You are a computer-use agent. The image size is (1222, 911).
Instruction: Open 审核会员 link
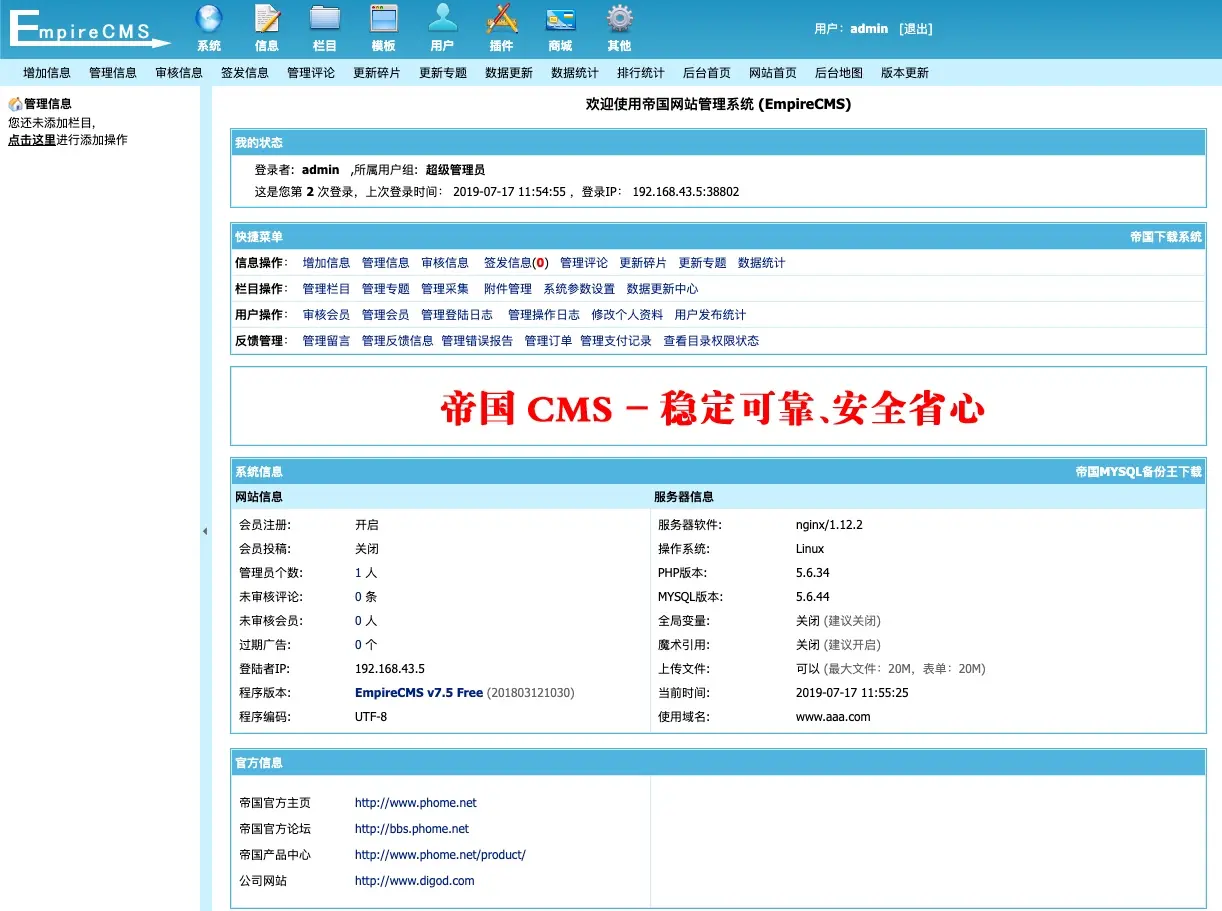(x=327, y=315)
